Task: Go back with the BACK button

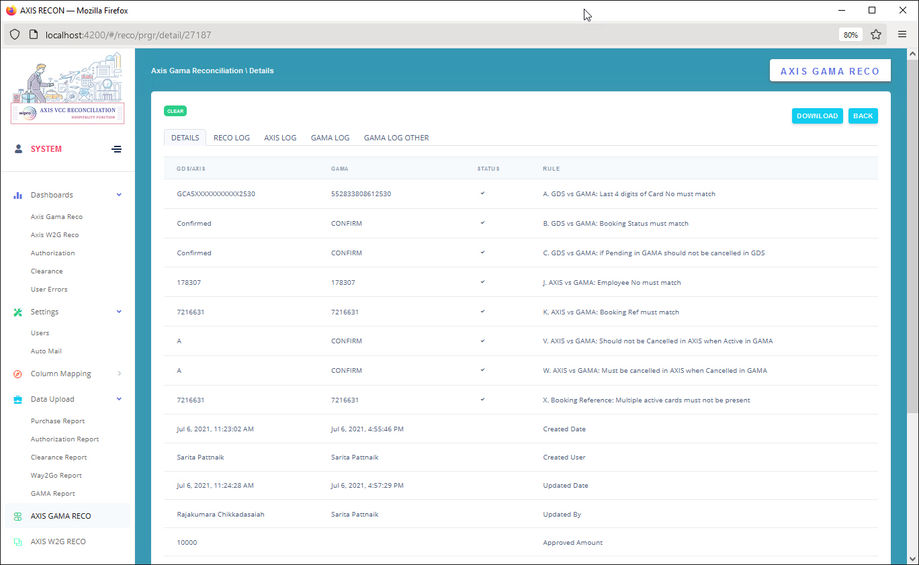Action: tap(863, 115)
